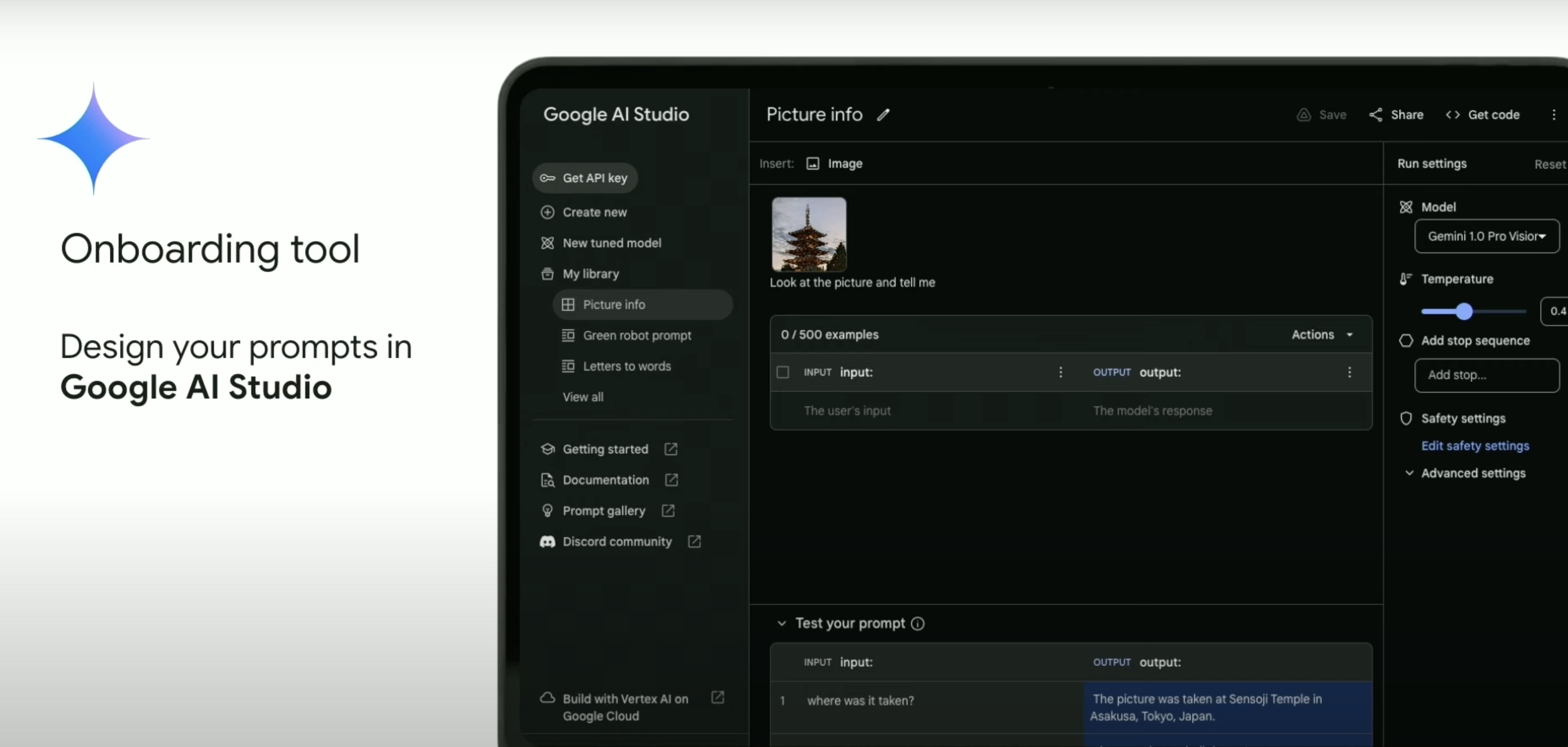Click View all under My library
The height and width of the screenshot is (747, 1568).
(x=582, y=397)
